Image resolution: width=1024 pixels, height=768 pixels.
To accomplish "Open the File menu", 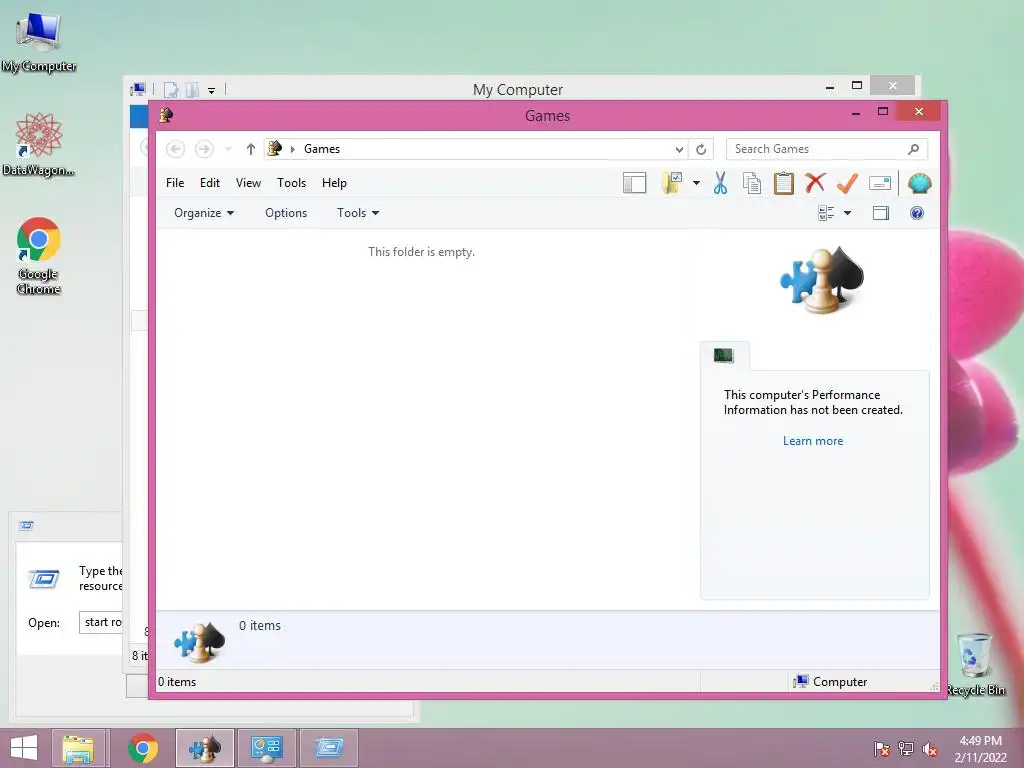I will pyautogui.click(x=175, y=183).
